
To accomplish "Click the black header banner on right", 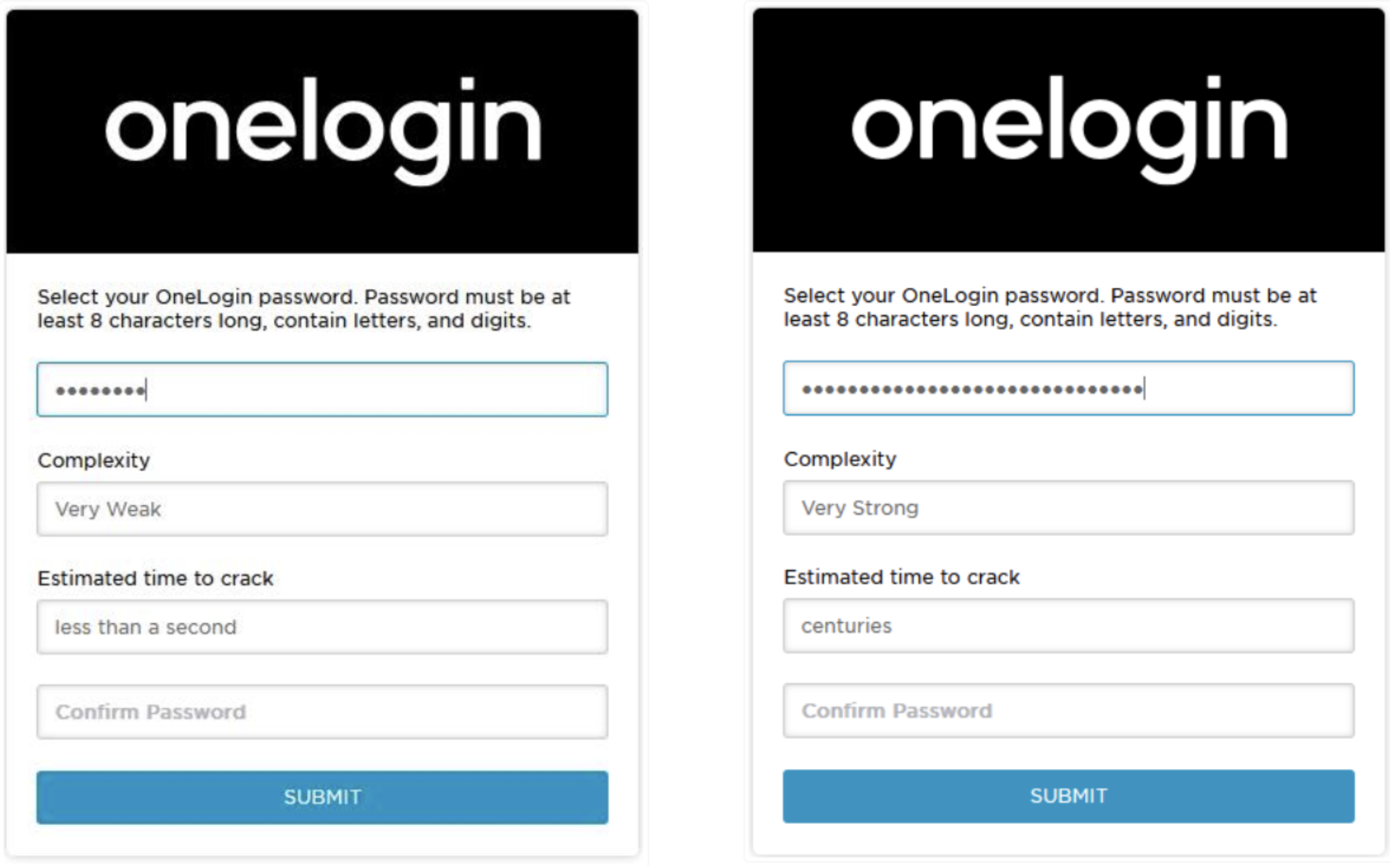I will point(1069,130).
